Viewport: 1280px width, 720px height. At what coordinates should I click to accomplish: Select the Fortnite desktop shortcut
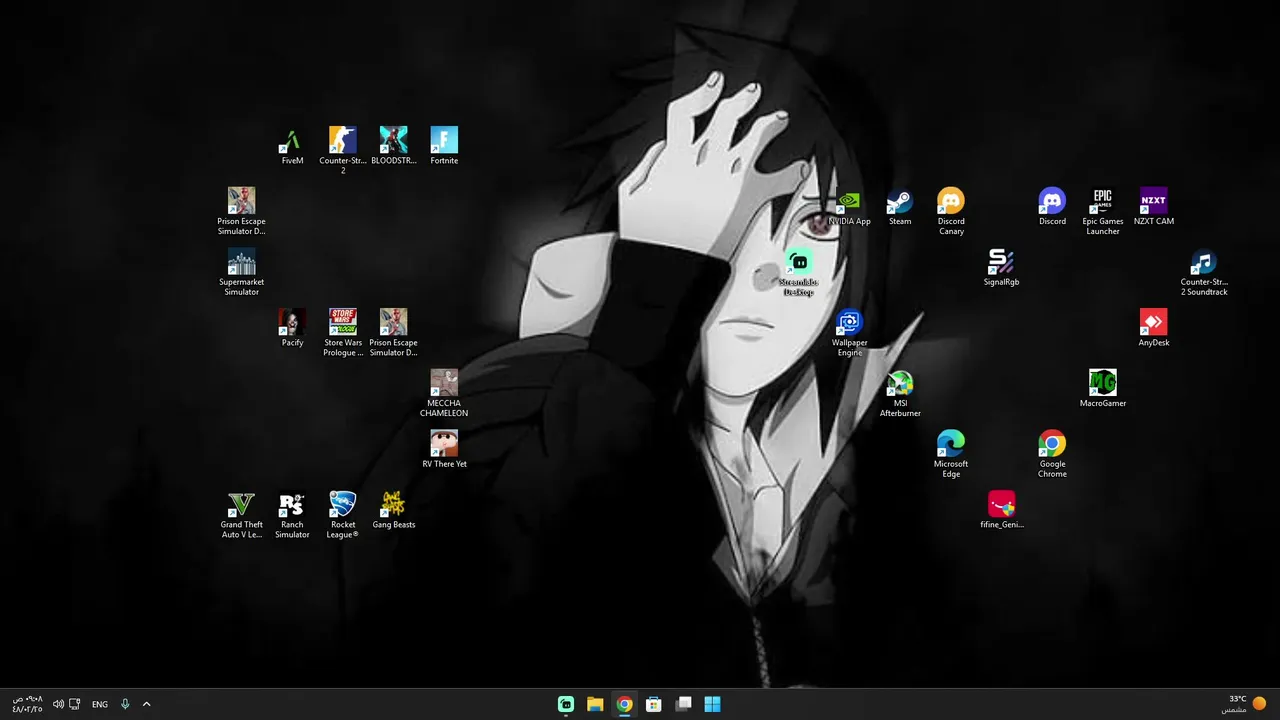(x=444, y=146)
